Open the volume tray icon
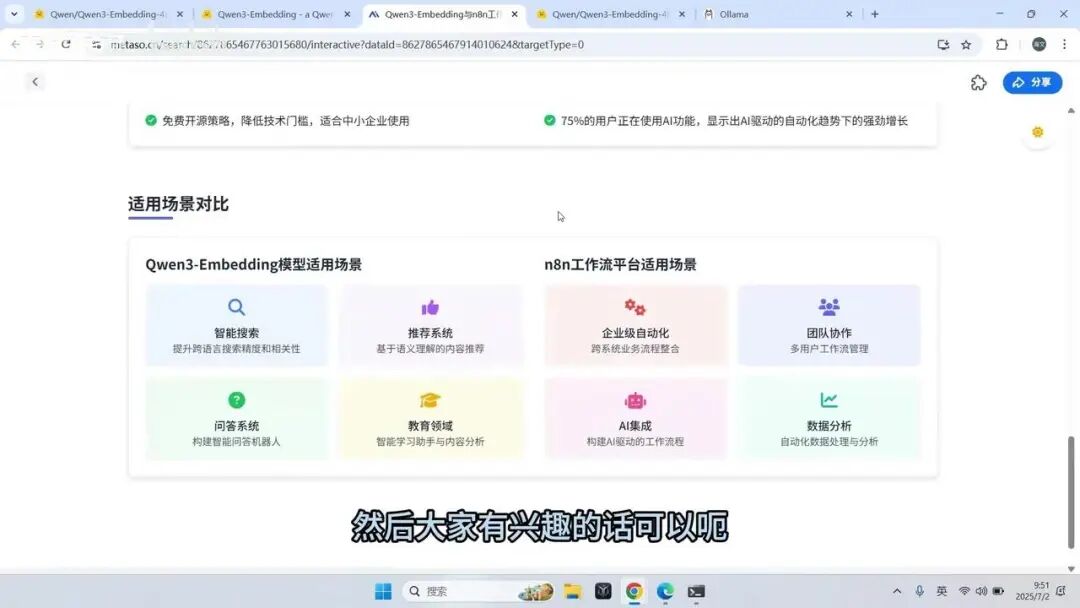 click(x=982, y=591)
